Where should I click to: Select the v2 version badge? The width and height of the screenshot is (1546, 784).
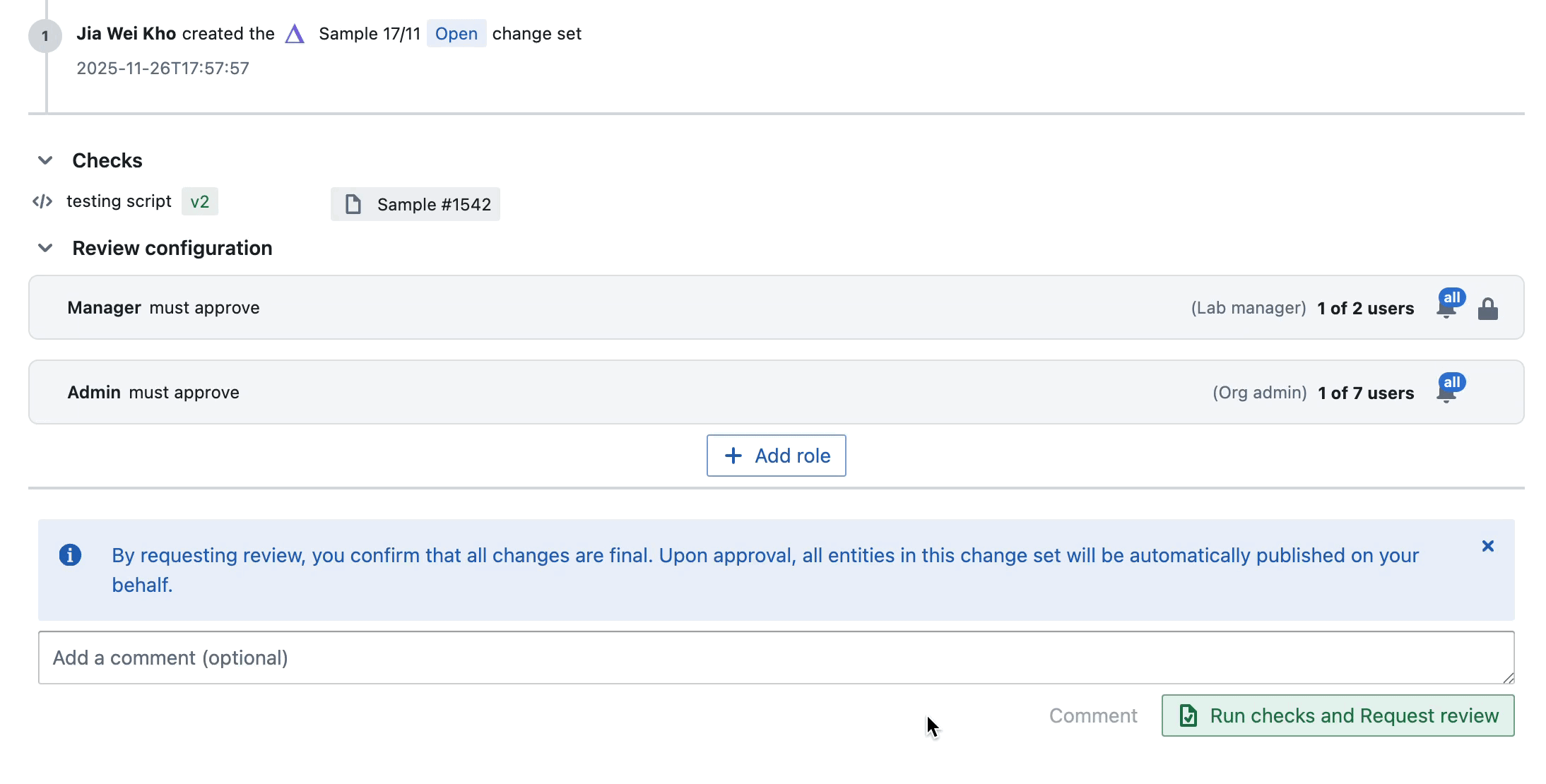(200, 201)
